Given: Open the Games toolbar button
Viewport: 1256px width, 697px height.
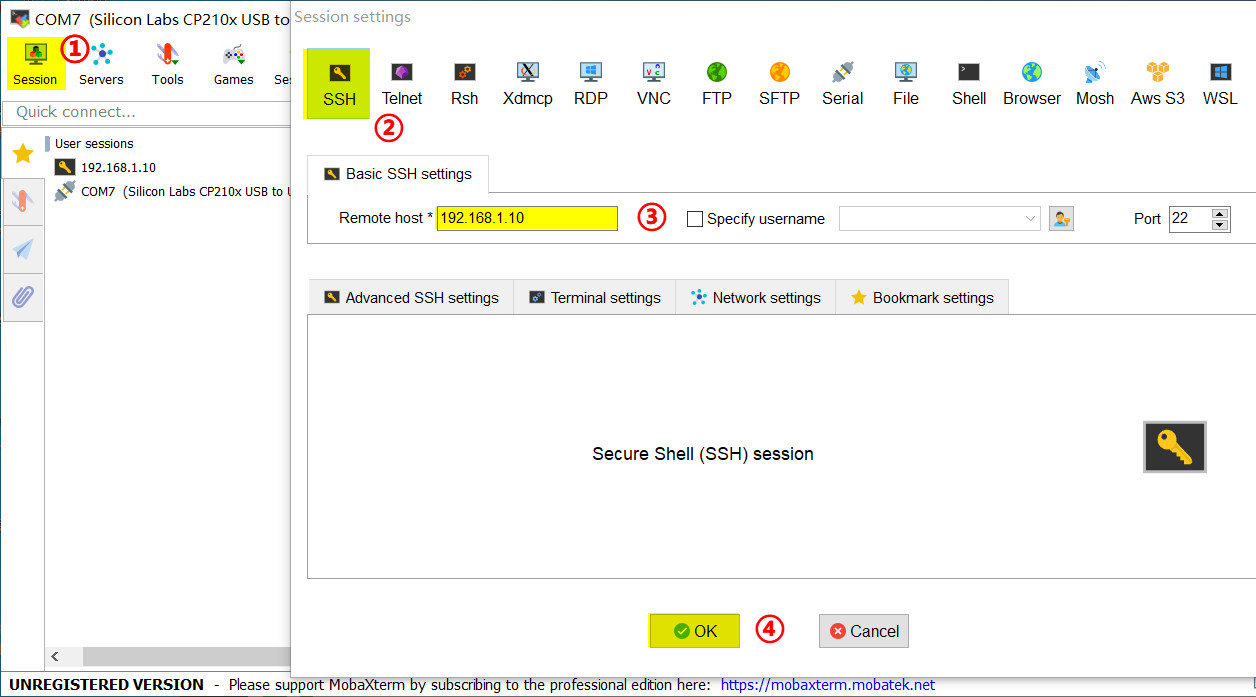Looking at the screenshot, I should click(x=233, y=63).
